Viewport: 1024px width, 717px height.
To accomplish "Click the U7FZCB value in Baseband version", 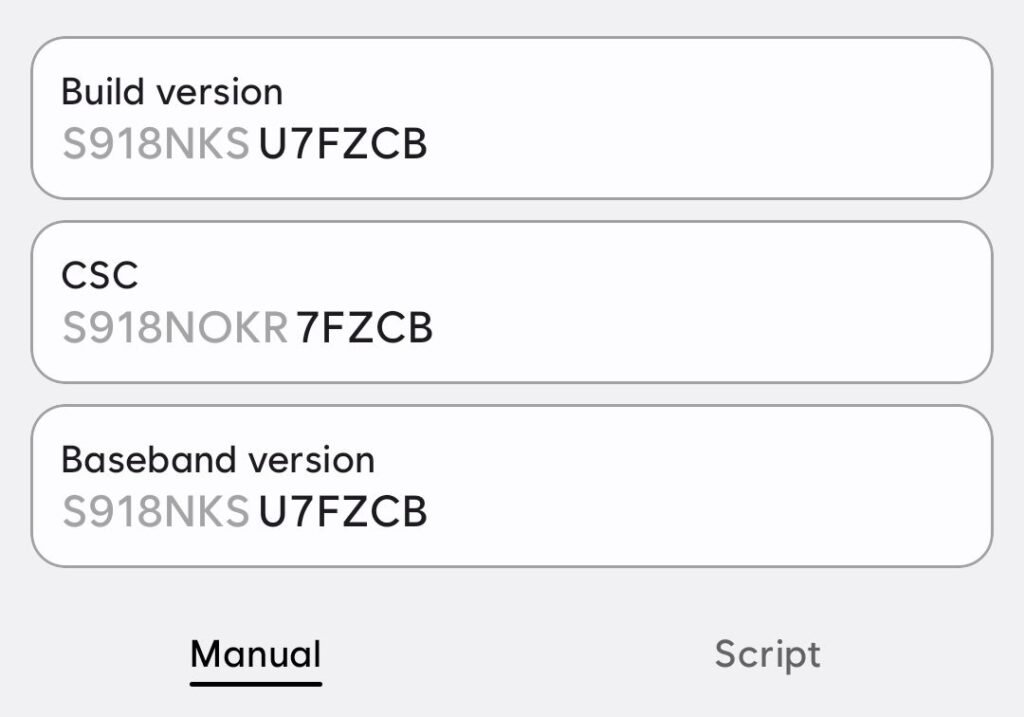I will [345, 511].
